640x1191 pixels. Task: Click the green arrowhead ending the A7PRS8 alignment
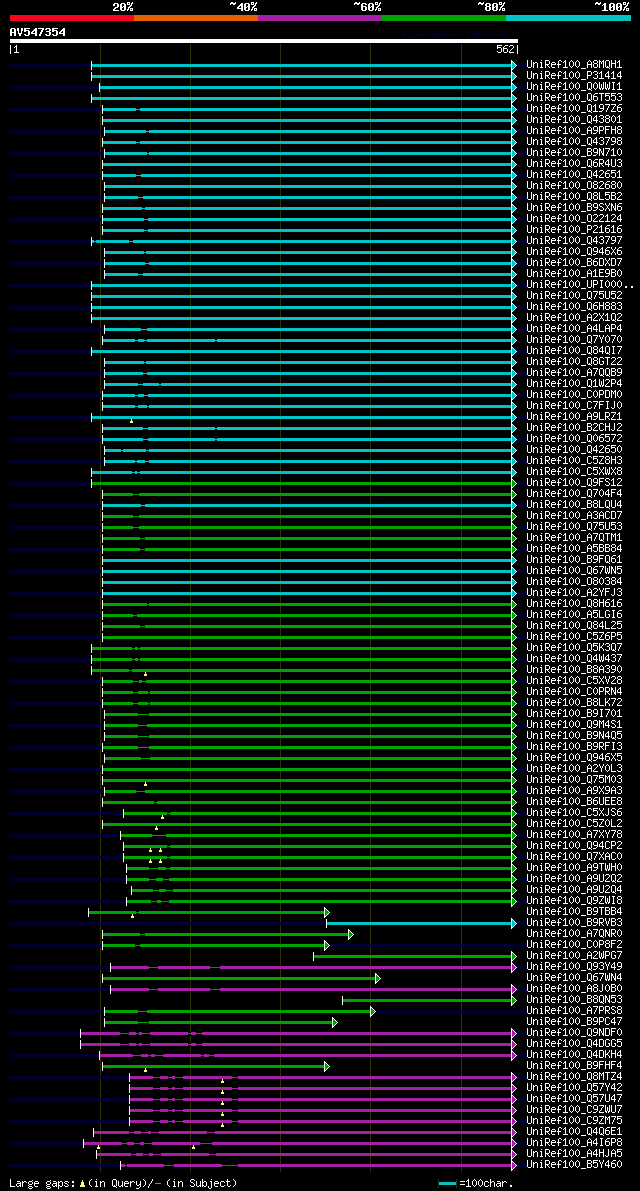(x=373, y=1011)
